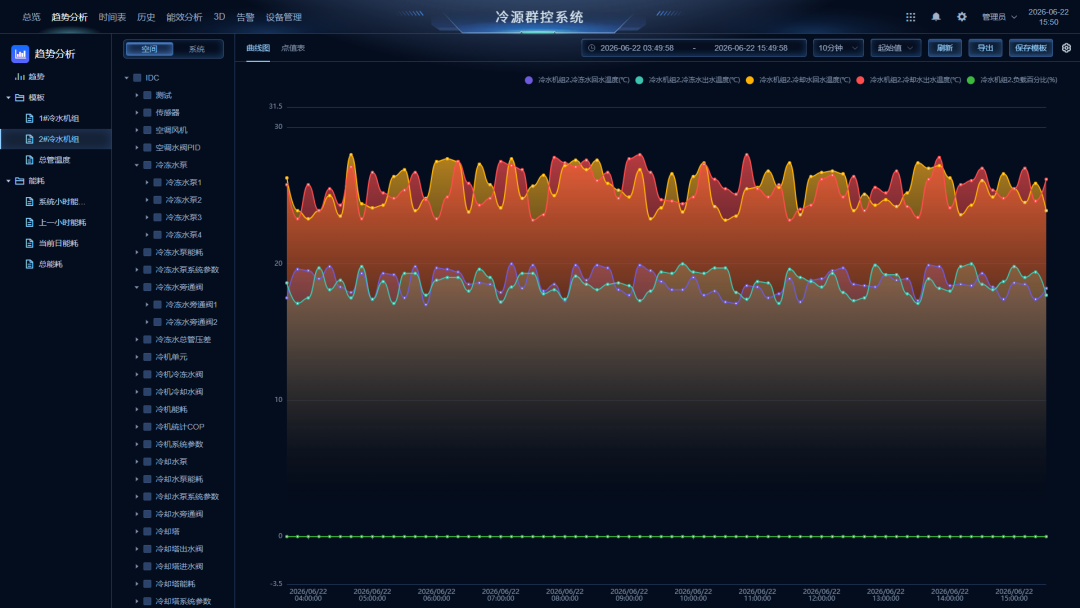The height and width of the screenshot is (608, 1080).
Task: Tick the 空调风机 checkbox
Action: tap(147, 130)
